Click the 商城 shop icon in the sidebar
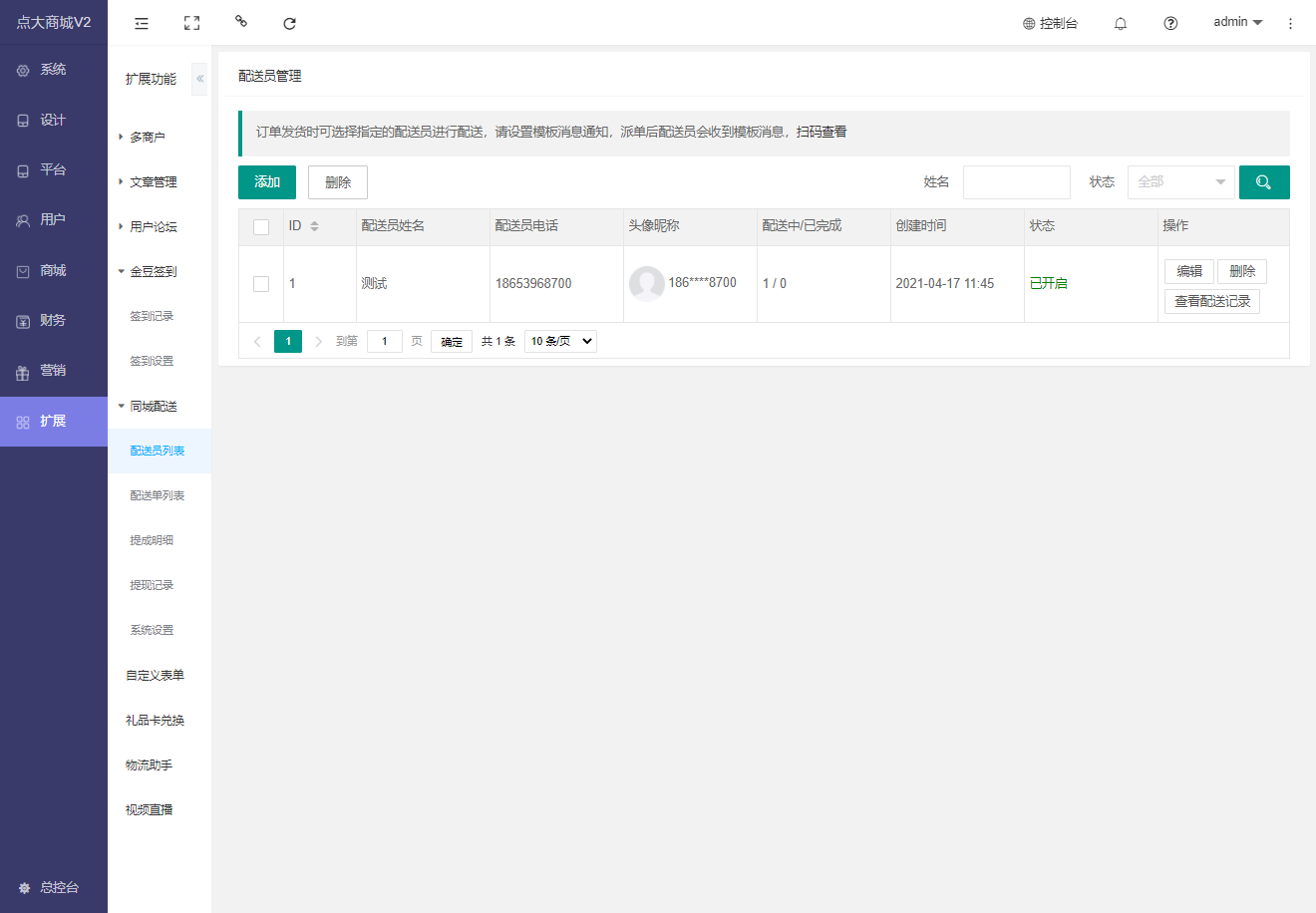 pos(23,271)
